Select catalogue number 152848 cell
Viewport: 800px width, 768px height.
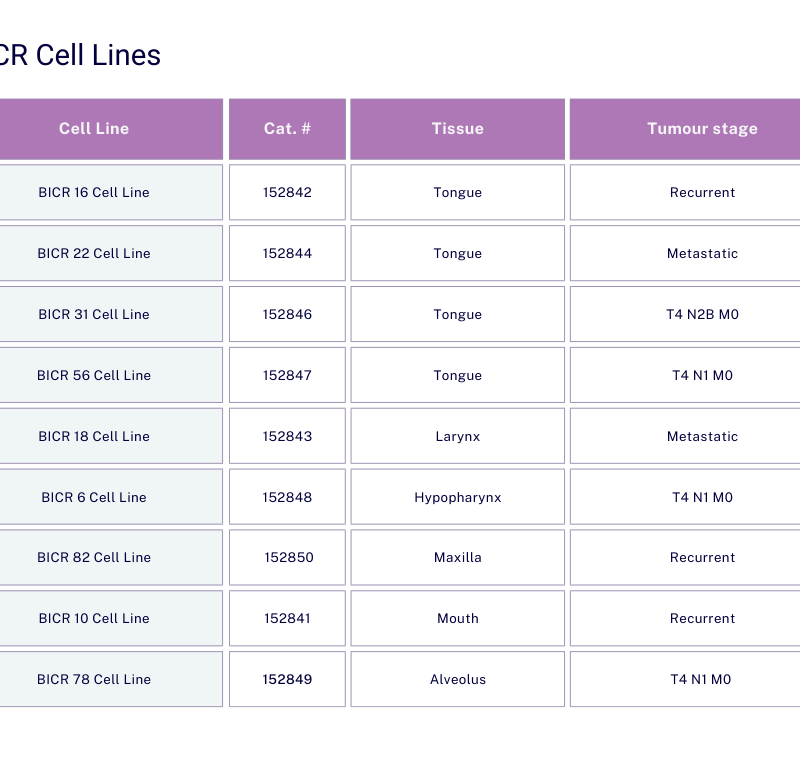coord(287,498)
